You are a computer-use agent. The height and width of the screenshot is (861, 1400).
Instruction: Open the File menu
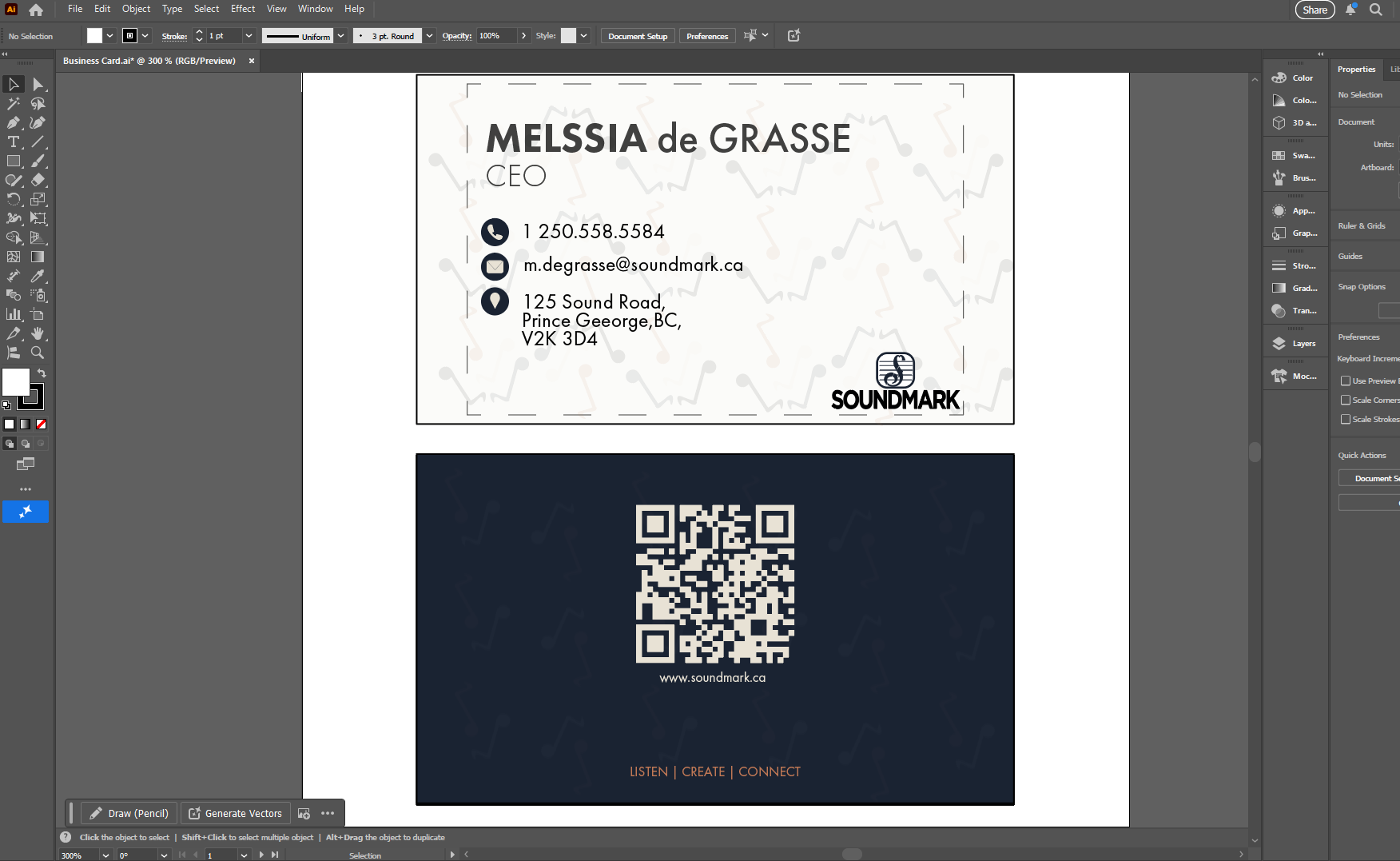(75, 9)
